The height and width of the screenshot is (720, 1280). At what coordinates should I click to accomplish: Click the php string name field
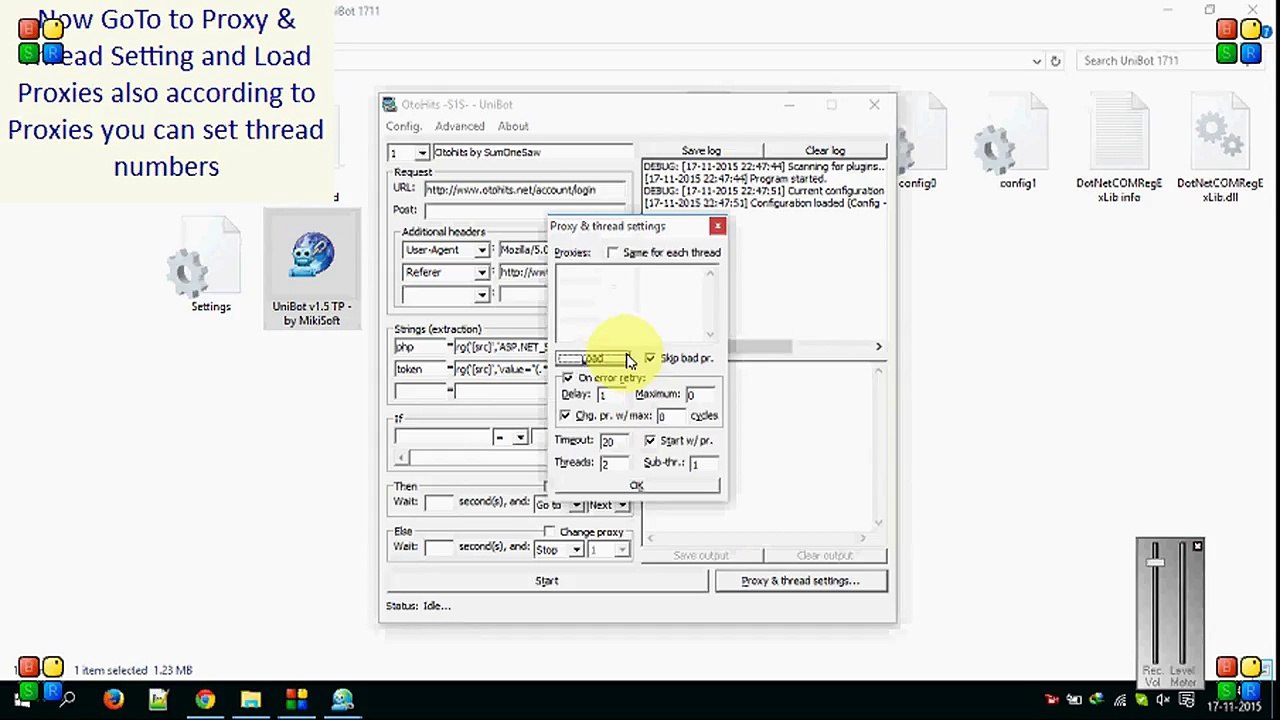click(421, 347)
